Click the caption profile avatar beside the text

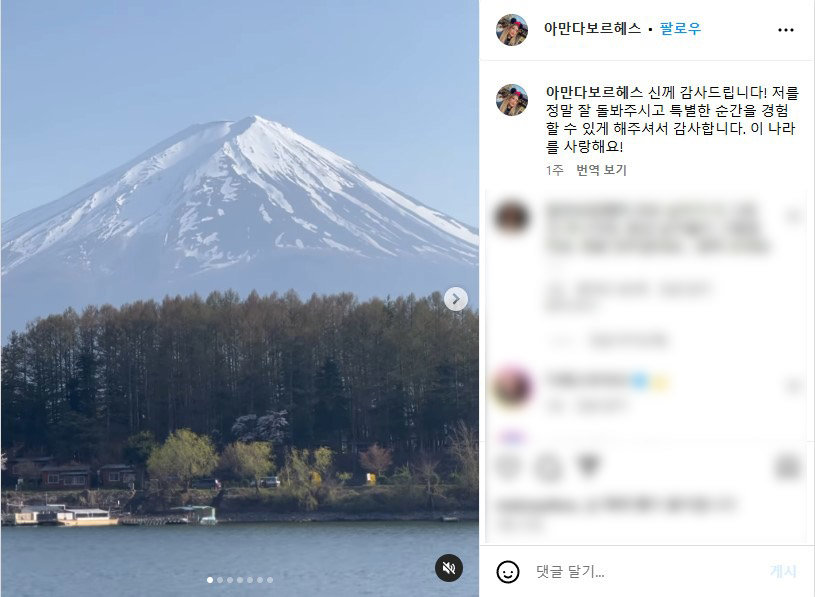tap(512, 100)
